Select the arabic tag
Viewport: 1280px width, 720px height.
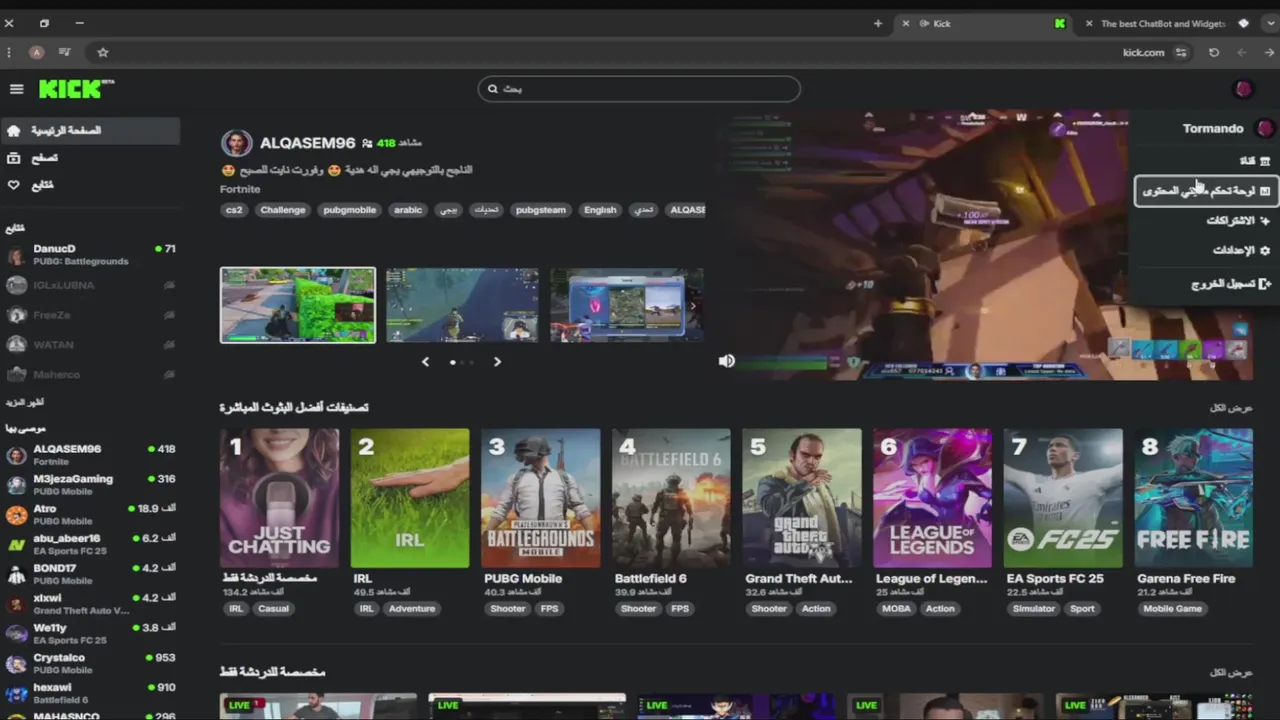[x=408, y=210]
